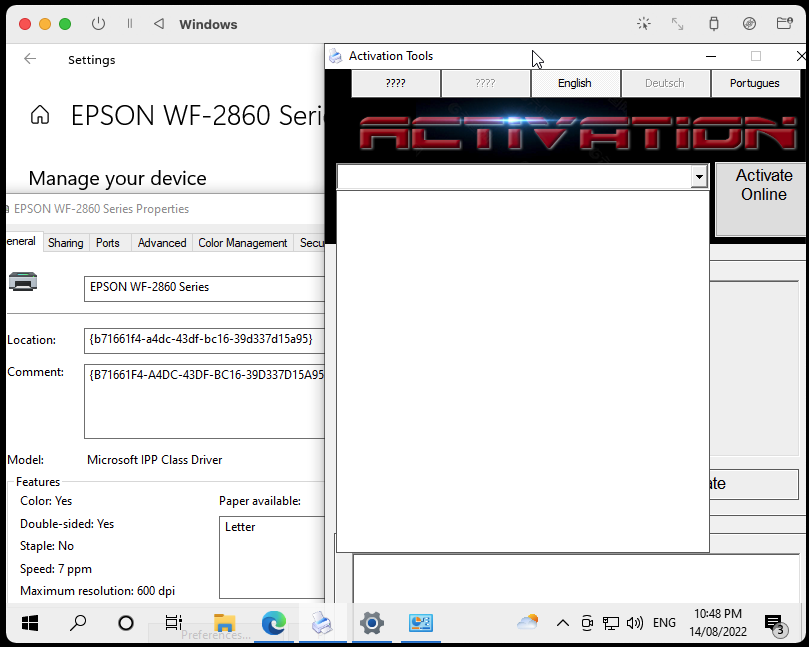Open the USB device icon in VM toolbar
The image size is (809, 647).
714,24
